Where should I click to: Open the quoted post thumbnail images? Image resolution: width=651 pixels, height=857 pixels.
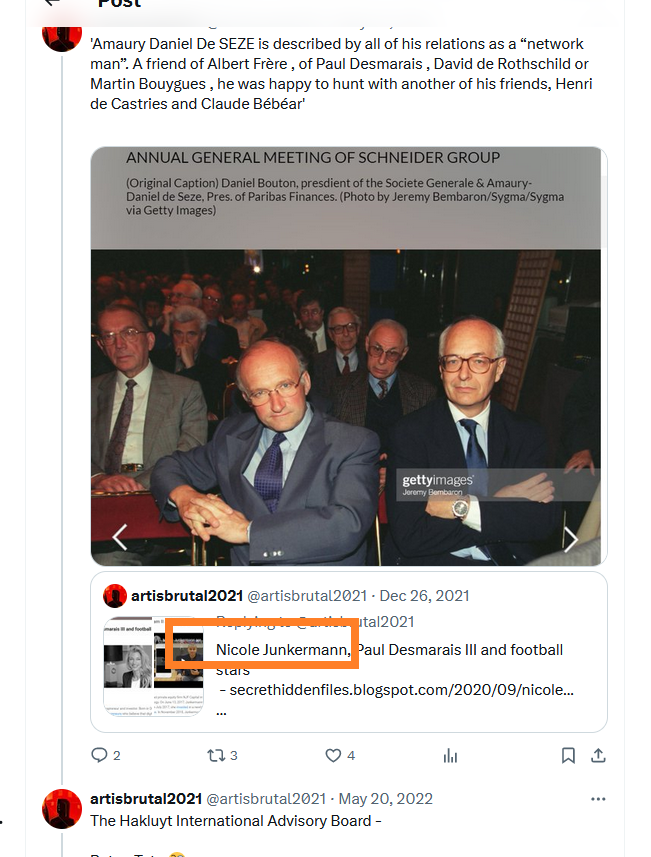[x=154, y=666]
